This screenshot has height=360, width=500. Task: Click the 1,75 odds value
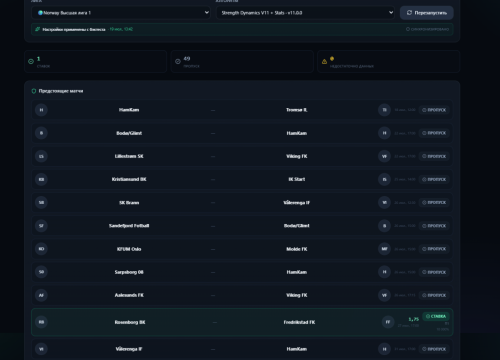point(414,319)
